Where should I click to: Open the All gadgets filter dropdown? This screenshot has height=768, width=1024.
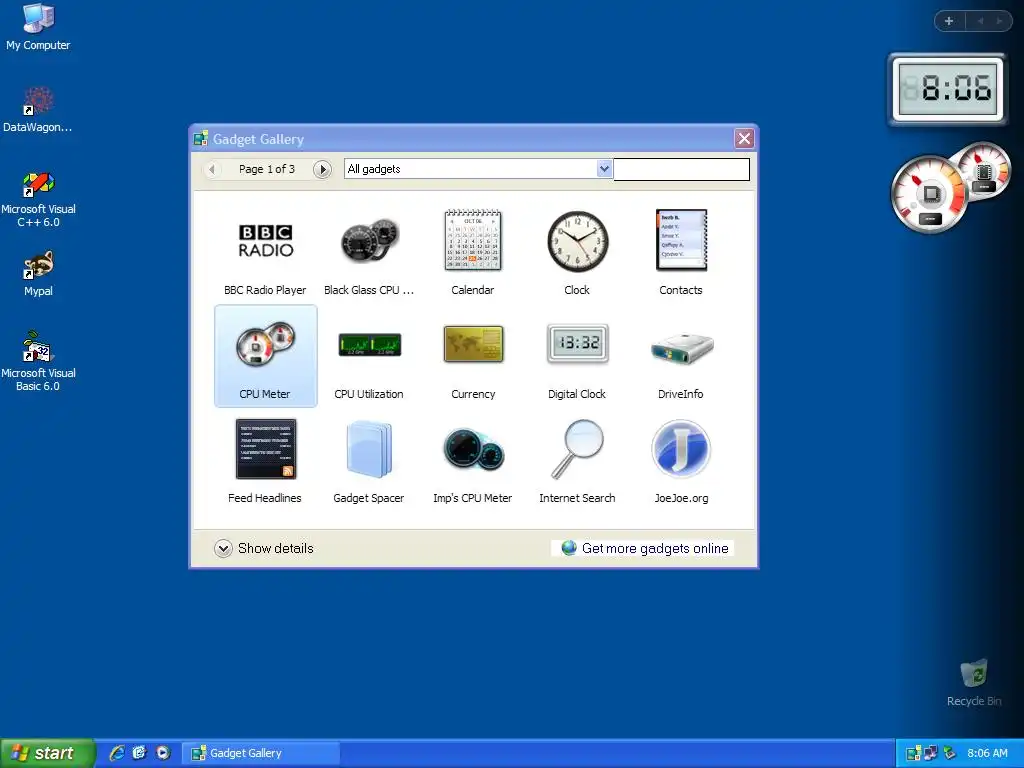pyautogui.click(x=604, y=169)
